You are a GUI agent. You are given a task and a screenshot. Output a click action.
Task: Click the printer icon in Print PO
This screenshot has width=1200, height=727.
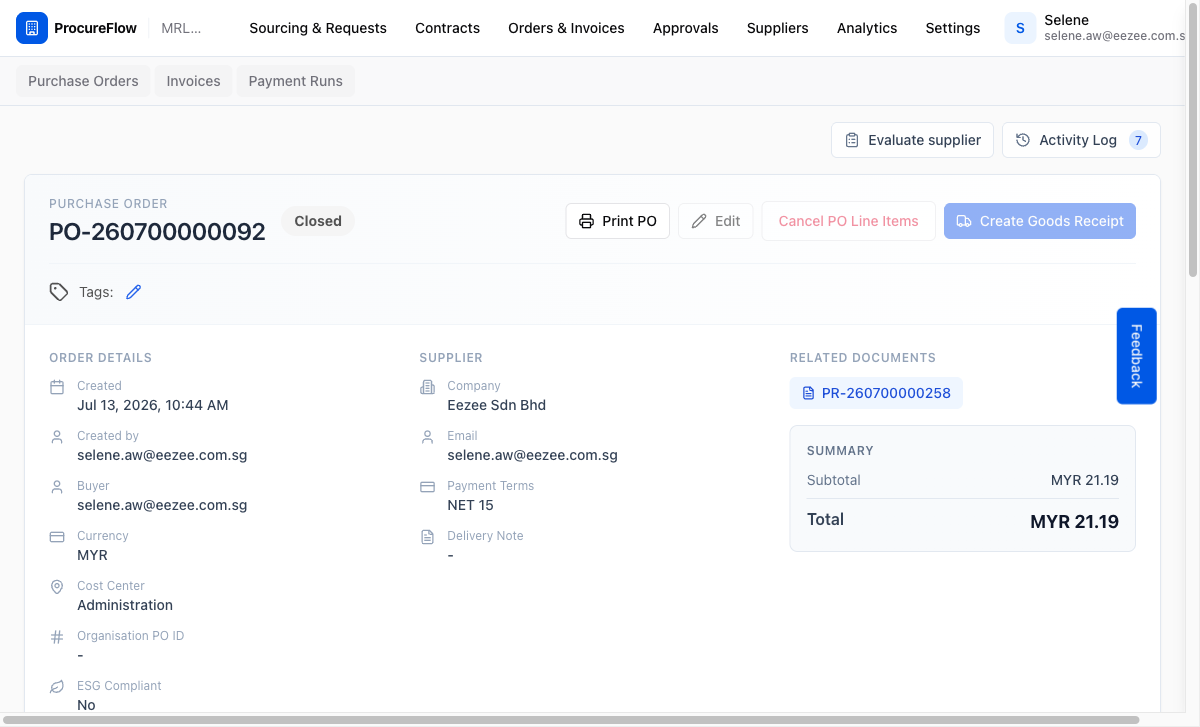587,221
